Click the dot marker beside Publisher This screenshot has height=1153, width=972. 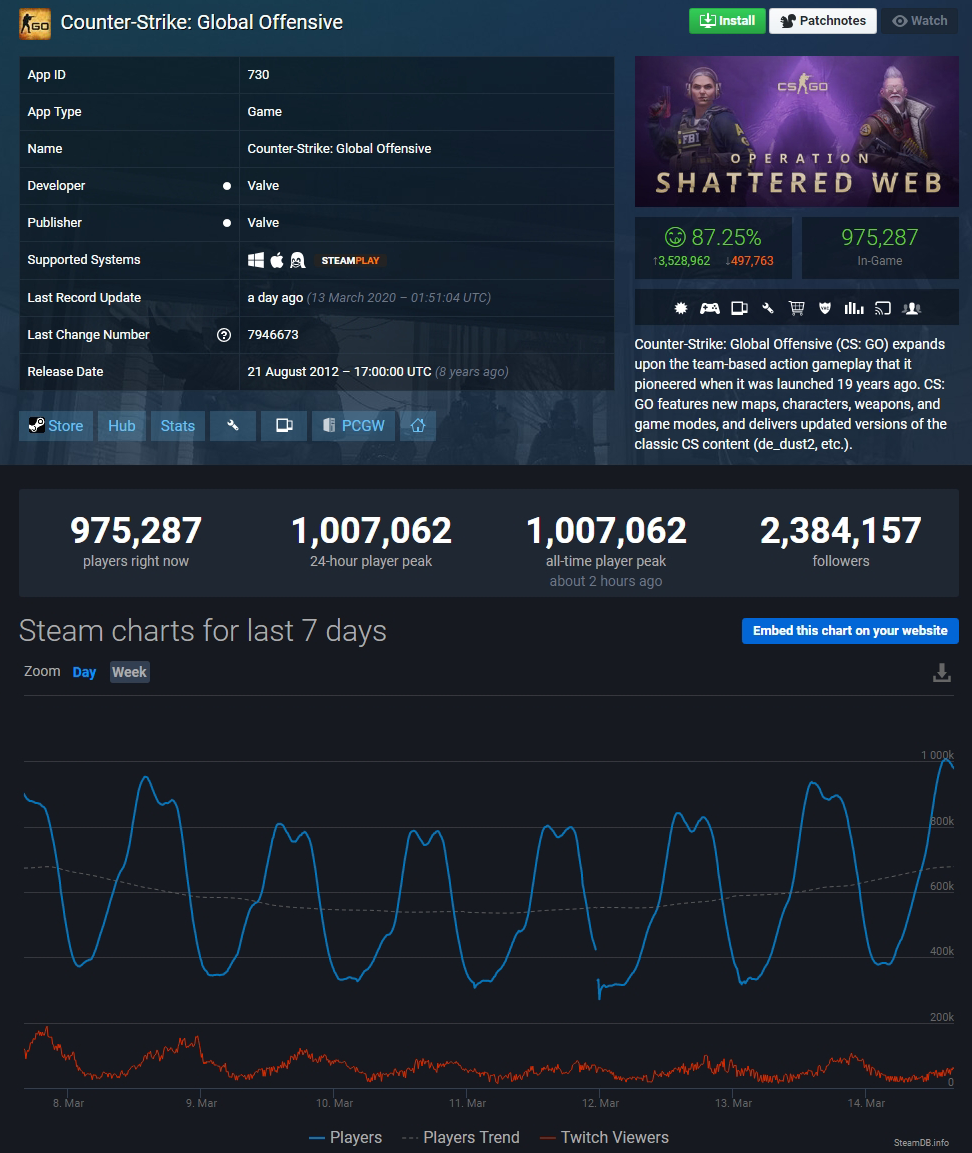click(226, 223)
